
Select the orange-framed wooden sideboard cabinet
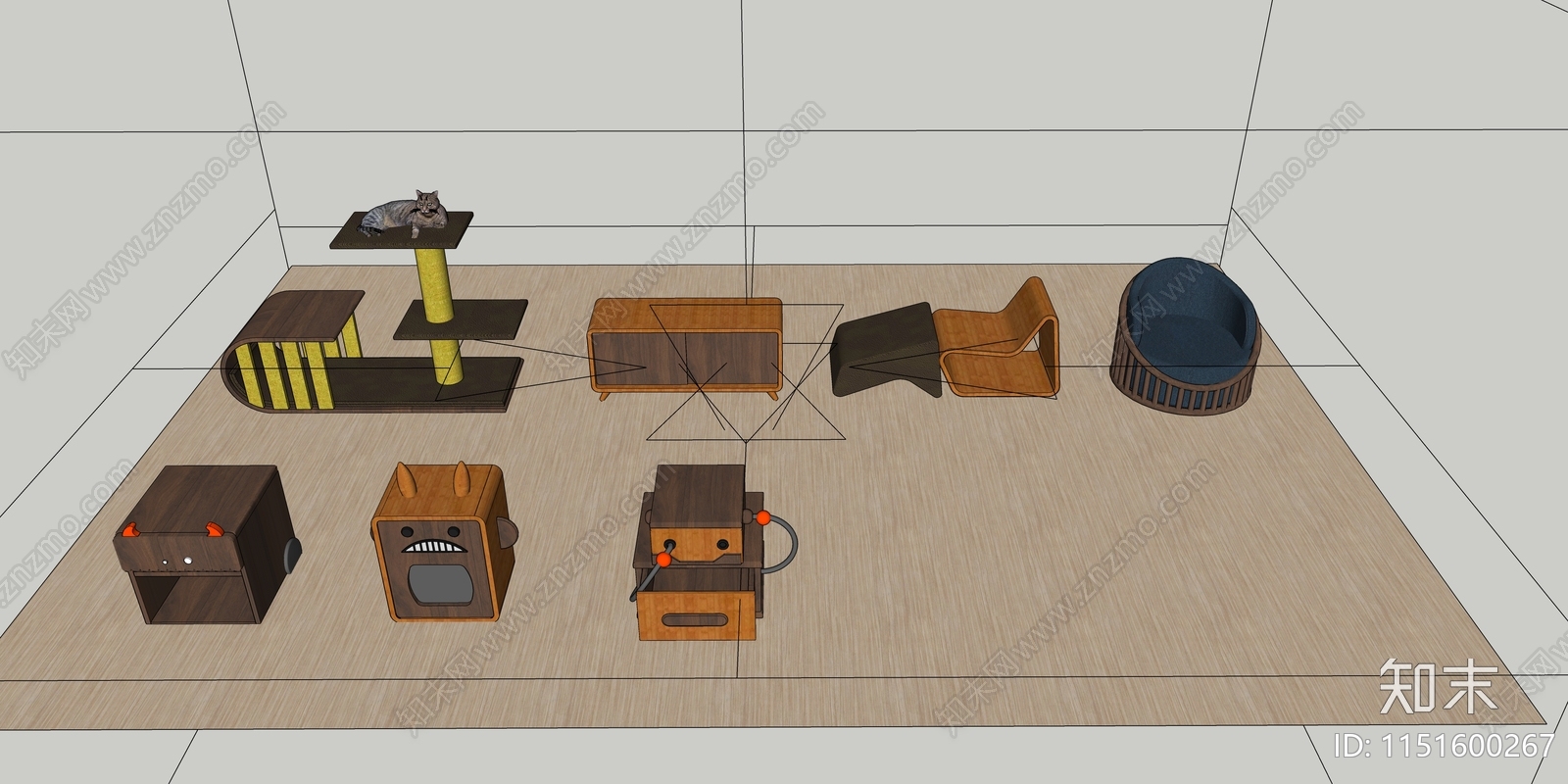click(687, 349)
